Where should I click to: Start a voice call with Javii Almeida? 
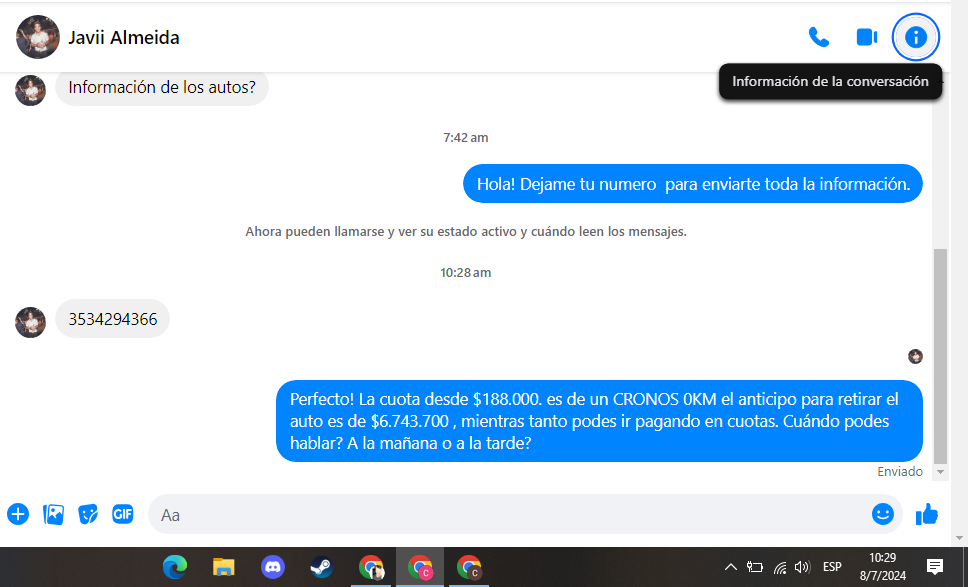[x=818, y=38]
